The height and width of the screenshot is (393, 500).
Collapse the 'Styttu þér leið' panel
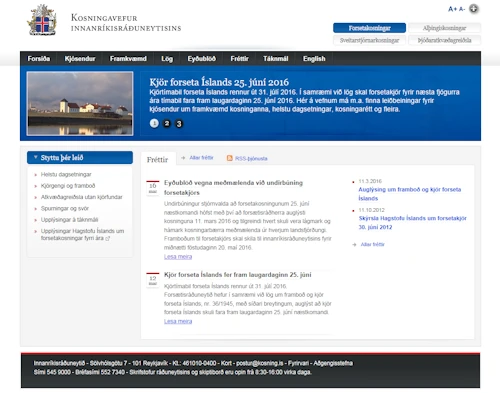coord(36,157)
